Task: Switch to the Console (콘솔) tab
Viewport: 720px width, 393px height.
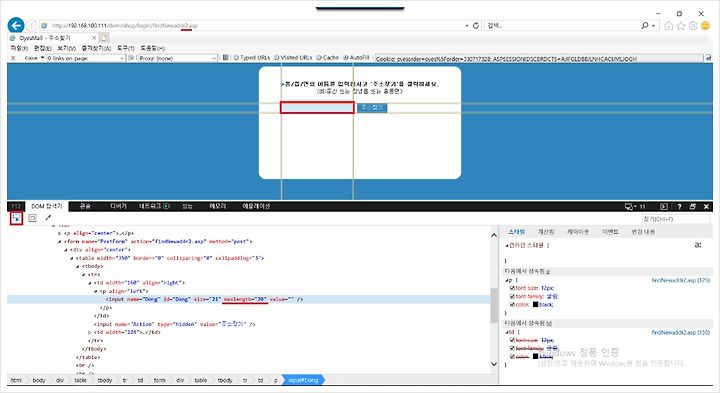Action: (85, 206)
